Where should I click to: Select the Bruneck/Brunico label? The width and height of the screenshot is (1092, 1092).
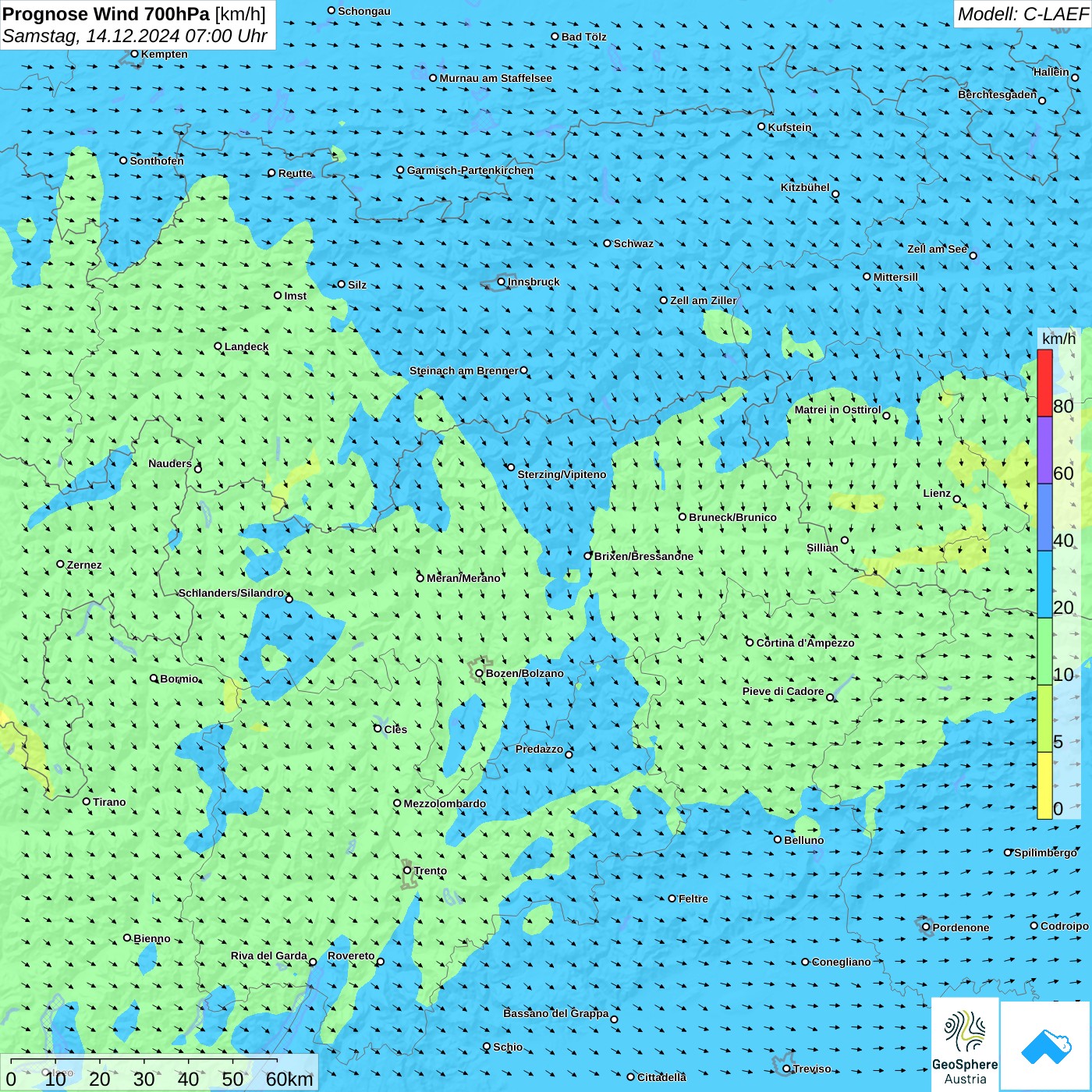732,517
